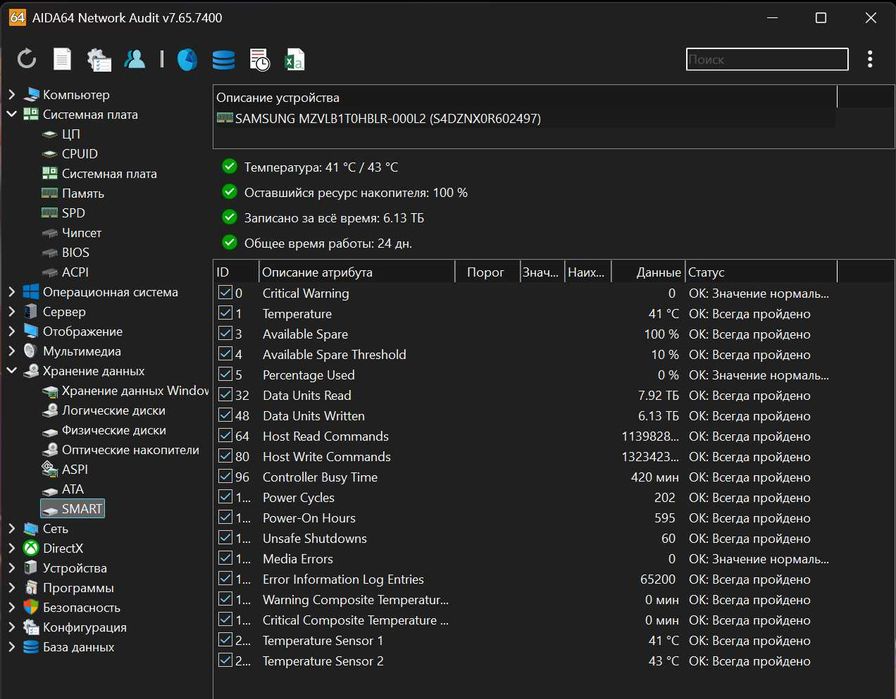Image resolution: width=896 pixels, height=699 pixels.
Task: Open the blue pie chart icon
Action: (187, 60)
